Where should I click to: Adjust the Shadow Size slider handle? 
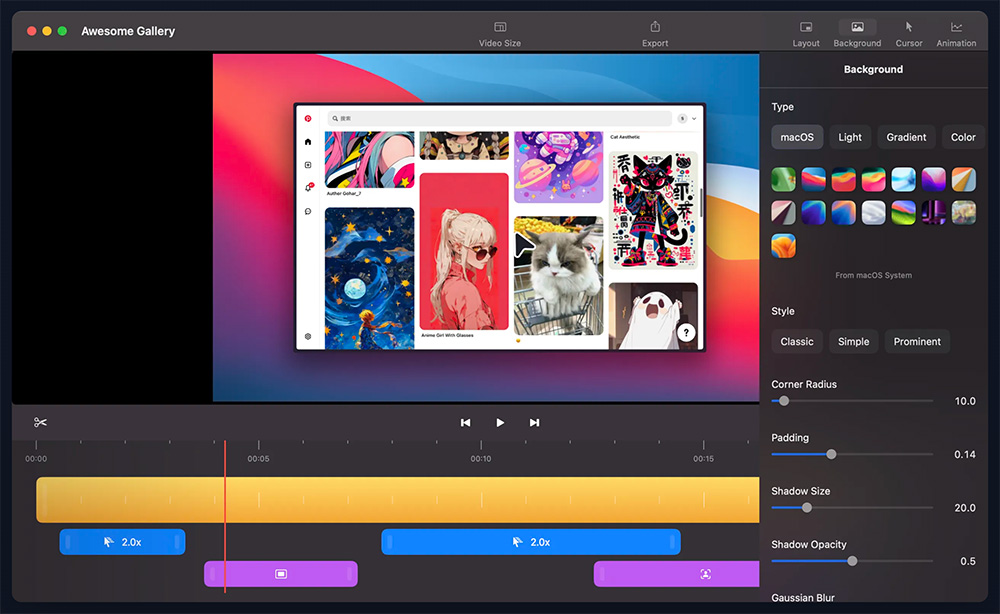point(807,508)
